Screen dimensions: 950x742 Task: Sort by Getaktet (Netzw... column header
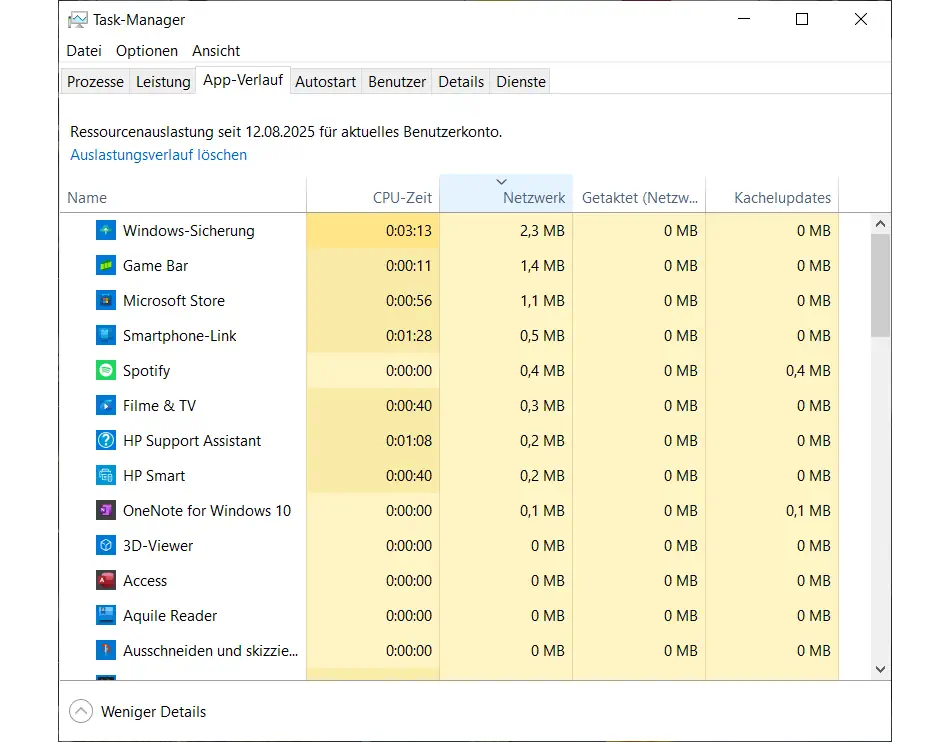tap(639, 194)
